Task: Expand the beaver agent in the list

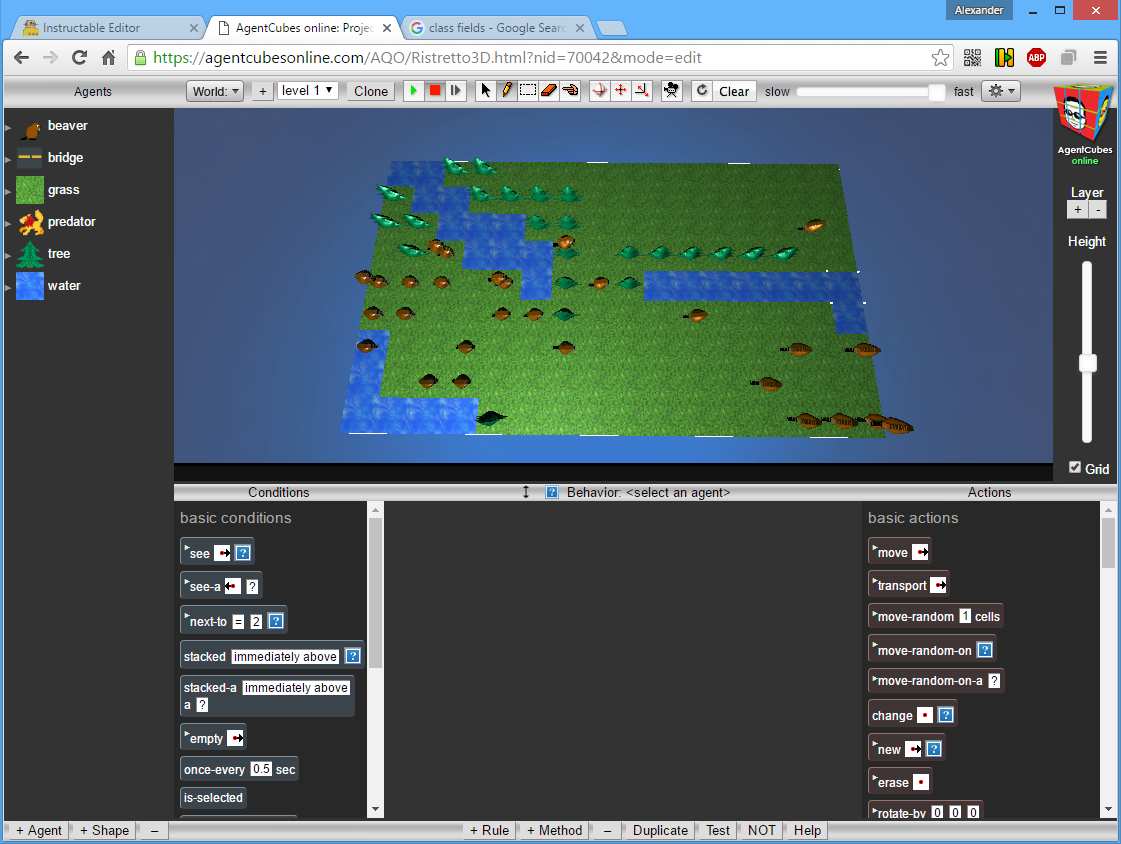Action: click(x=8, y=127)
